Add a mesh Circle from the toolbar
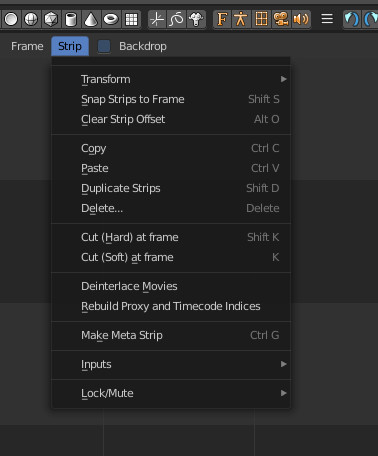The image size is (378, 456). pos(11,19)
